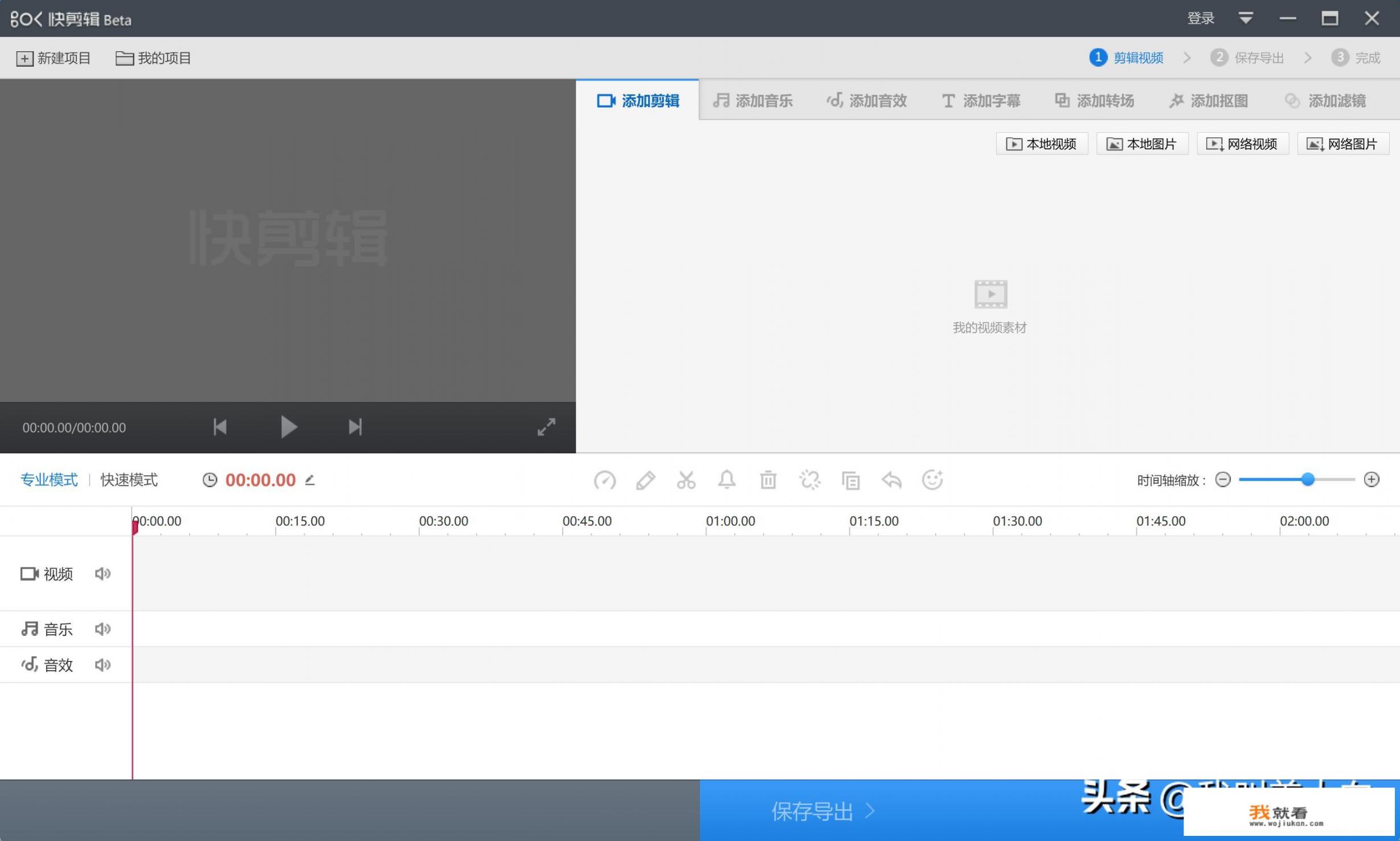Screen dimensions: 1400x841
Task: Adjust the 时间轴缩放 slider handle
Action: click(1308, 479)
